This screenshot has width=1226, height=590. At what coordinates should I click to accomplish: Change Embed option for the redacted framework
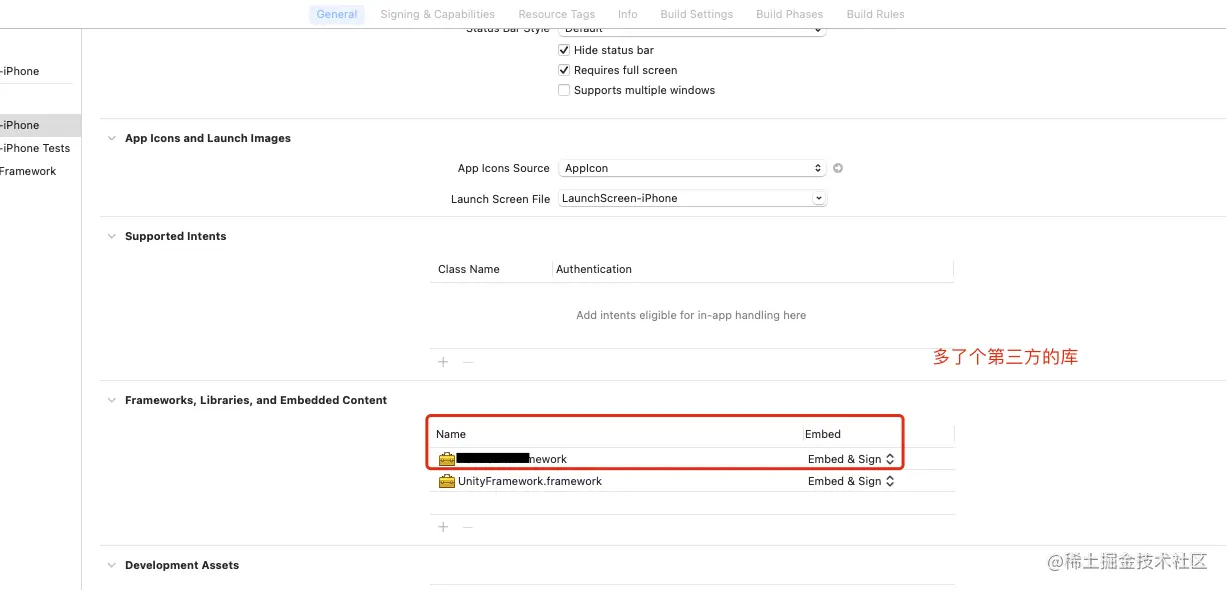point(851,459)
